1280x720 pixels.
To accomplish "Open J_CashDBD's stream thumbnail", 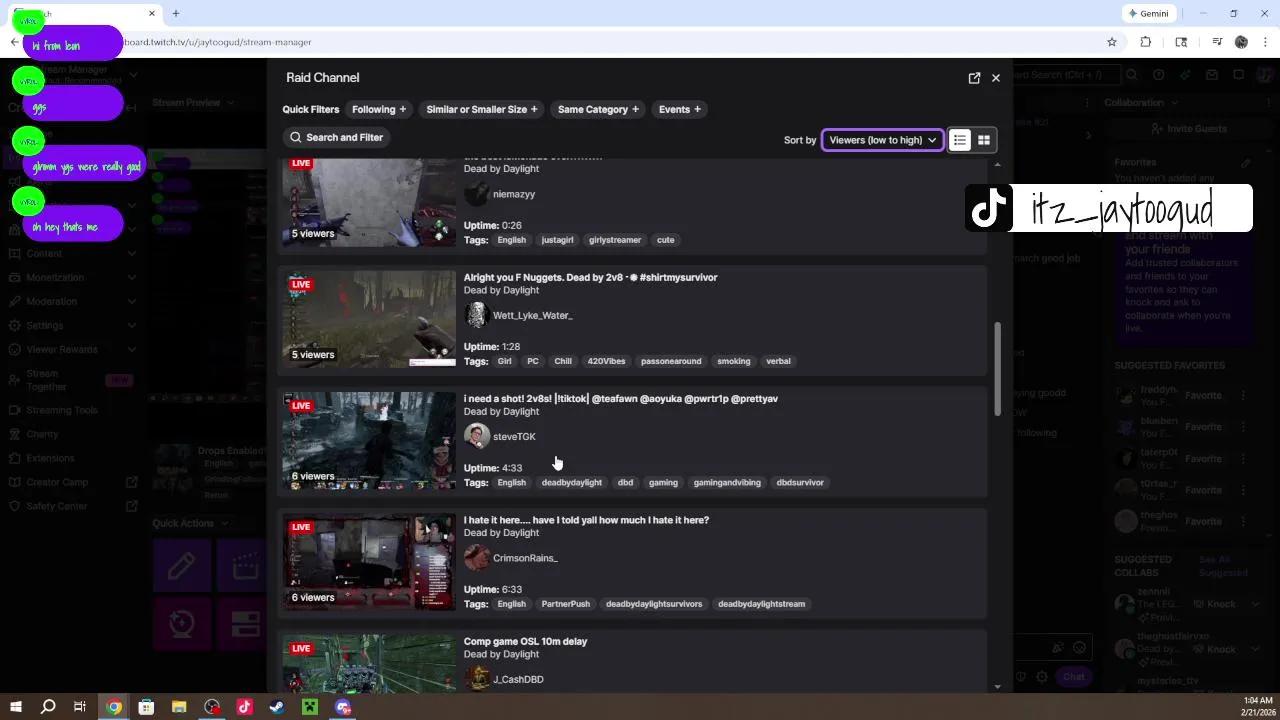I will coord(369,663).
